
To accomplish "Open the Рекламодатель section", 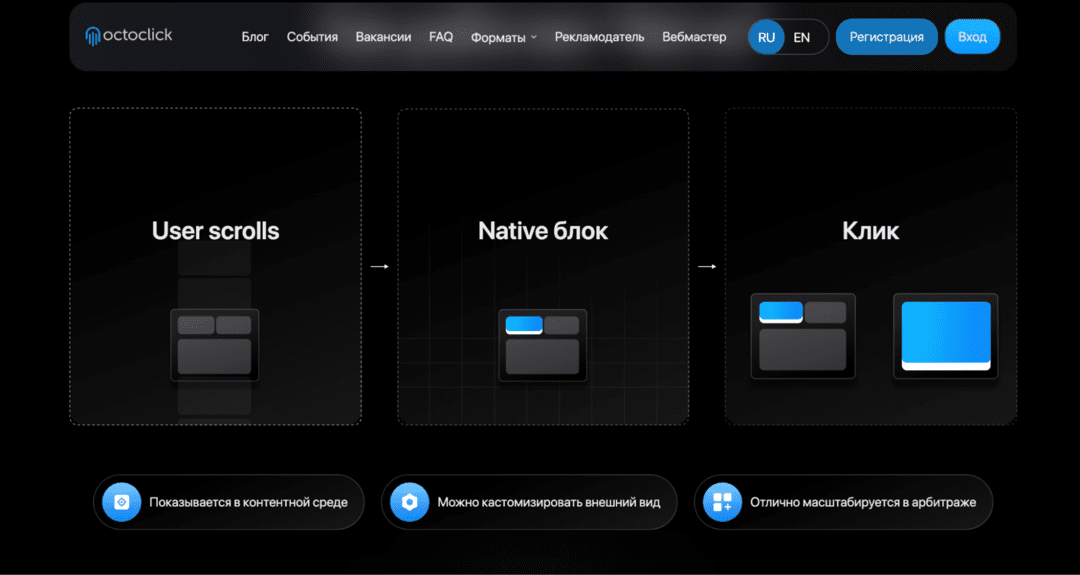I will point(599,37).
